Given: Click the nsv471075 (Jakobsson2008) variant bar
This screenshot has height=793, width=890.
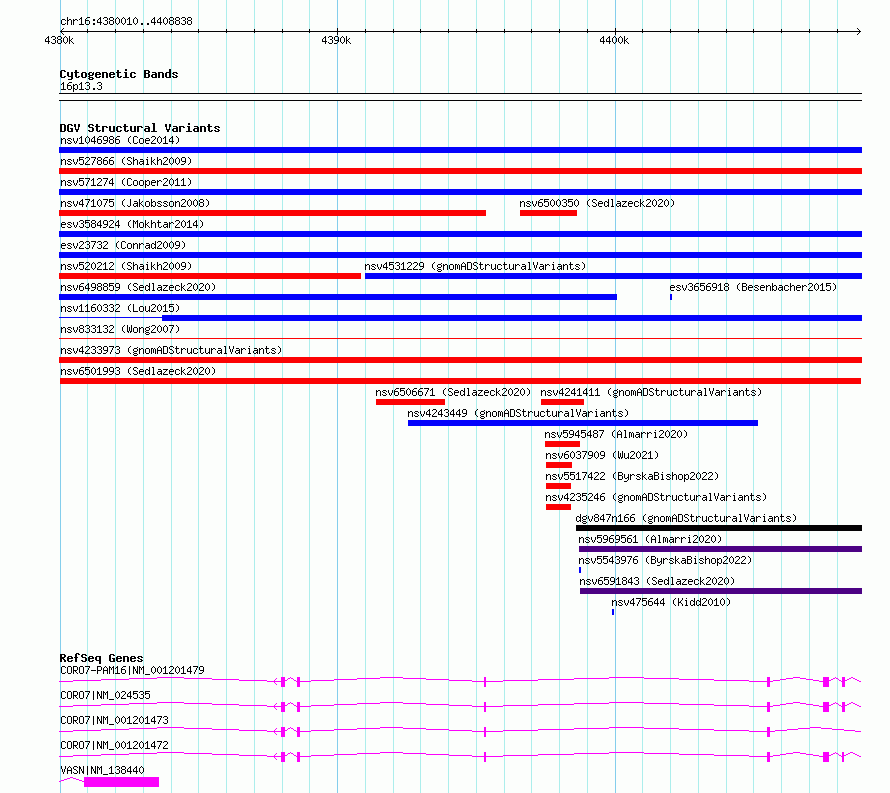Looking at the screenshot, I should (272, 213).
